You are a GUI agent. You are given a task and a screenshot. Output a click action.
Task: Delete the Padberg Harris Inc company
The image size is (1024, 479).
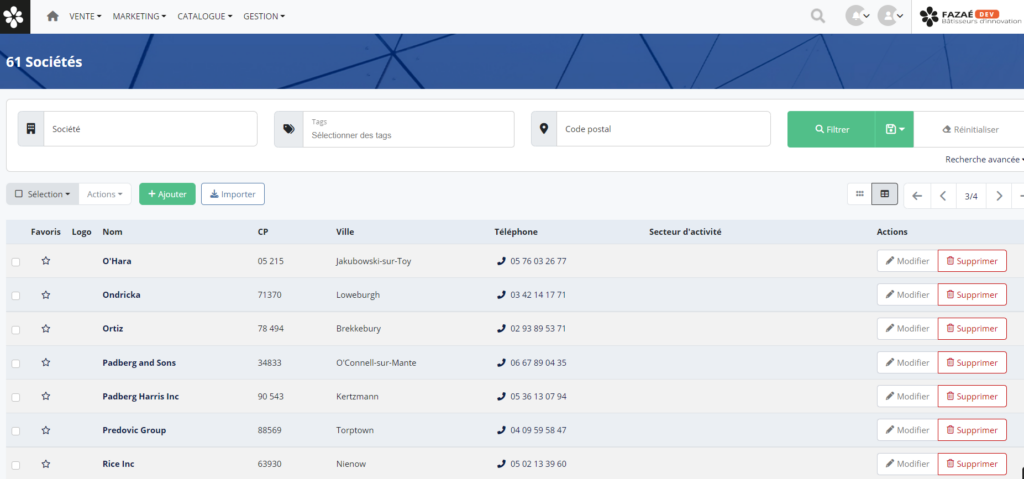coord(971,396)
